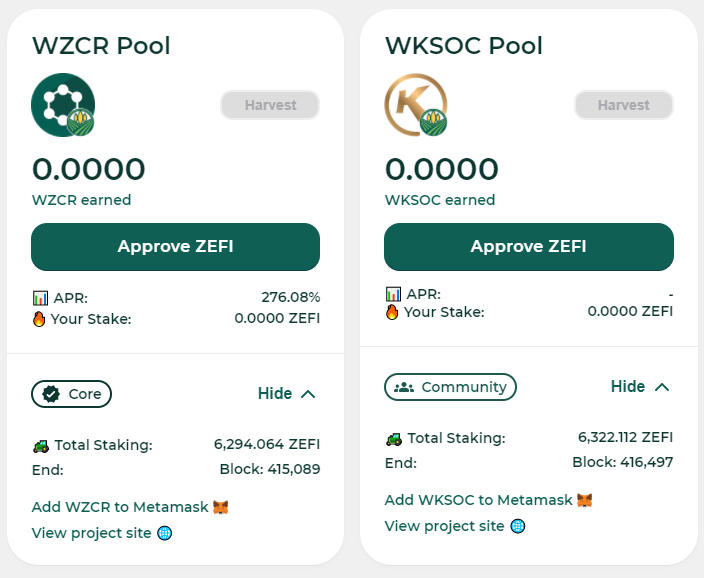Click the up chevron in WKSOC pool

[x=662, y=387]
